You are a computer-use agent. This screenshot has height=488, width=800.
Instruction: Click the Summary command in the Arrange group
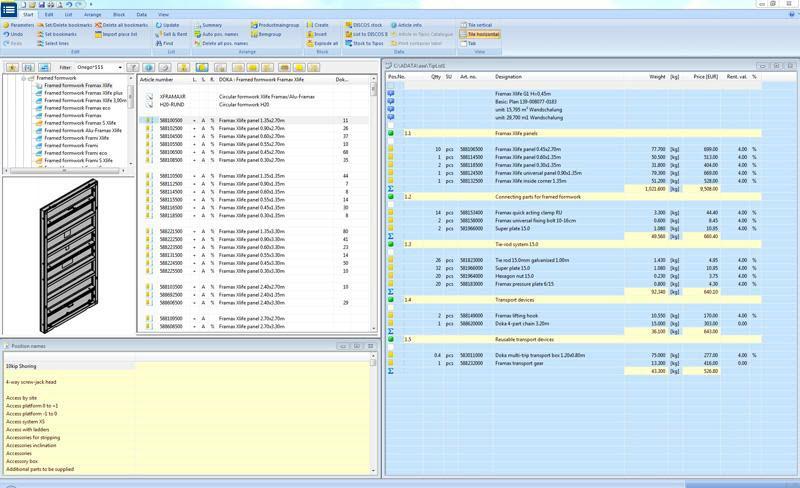point(208,25)
